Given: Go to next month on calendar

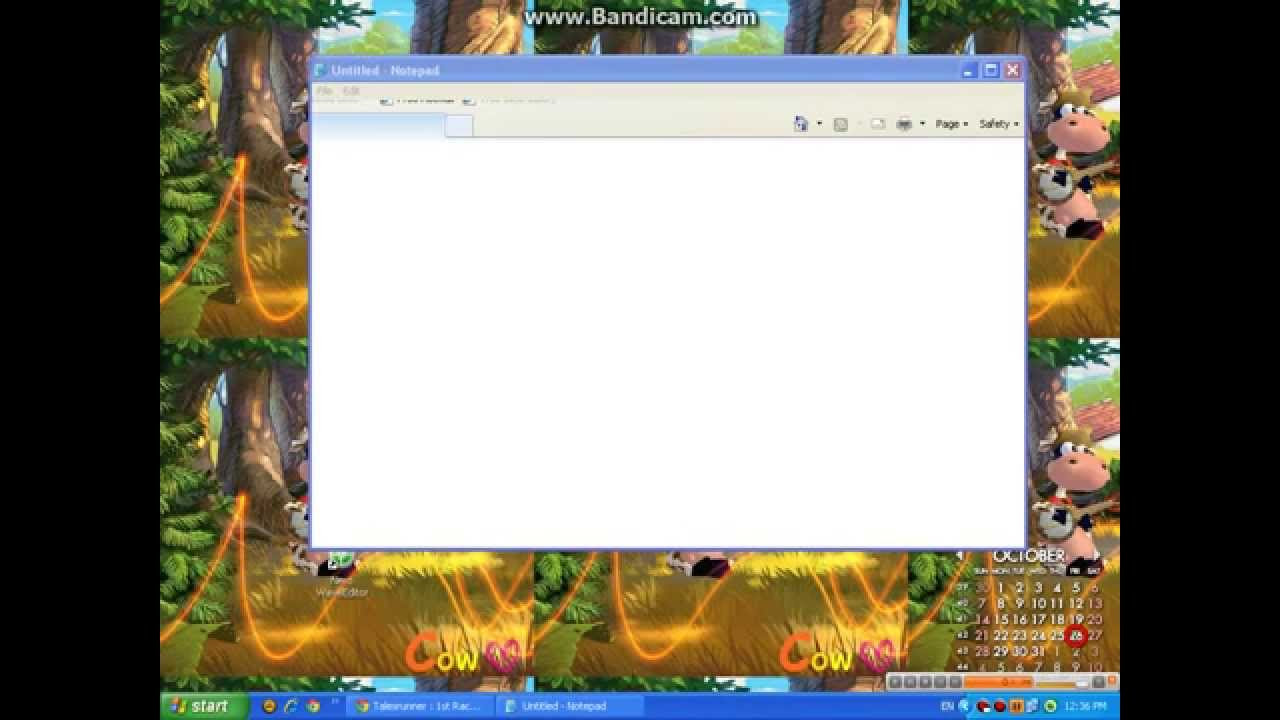Looking at the screenshot, I should pyautogui.click(x=1097, y=555).
